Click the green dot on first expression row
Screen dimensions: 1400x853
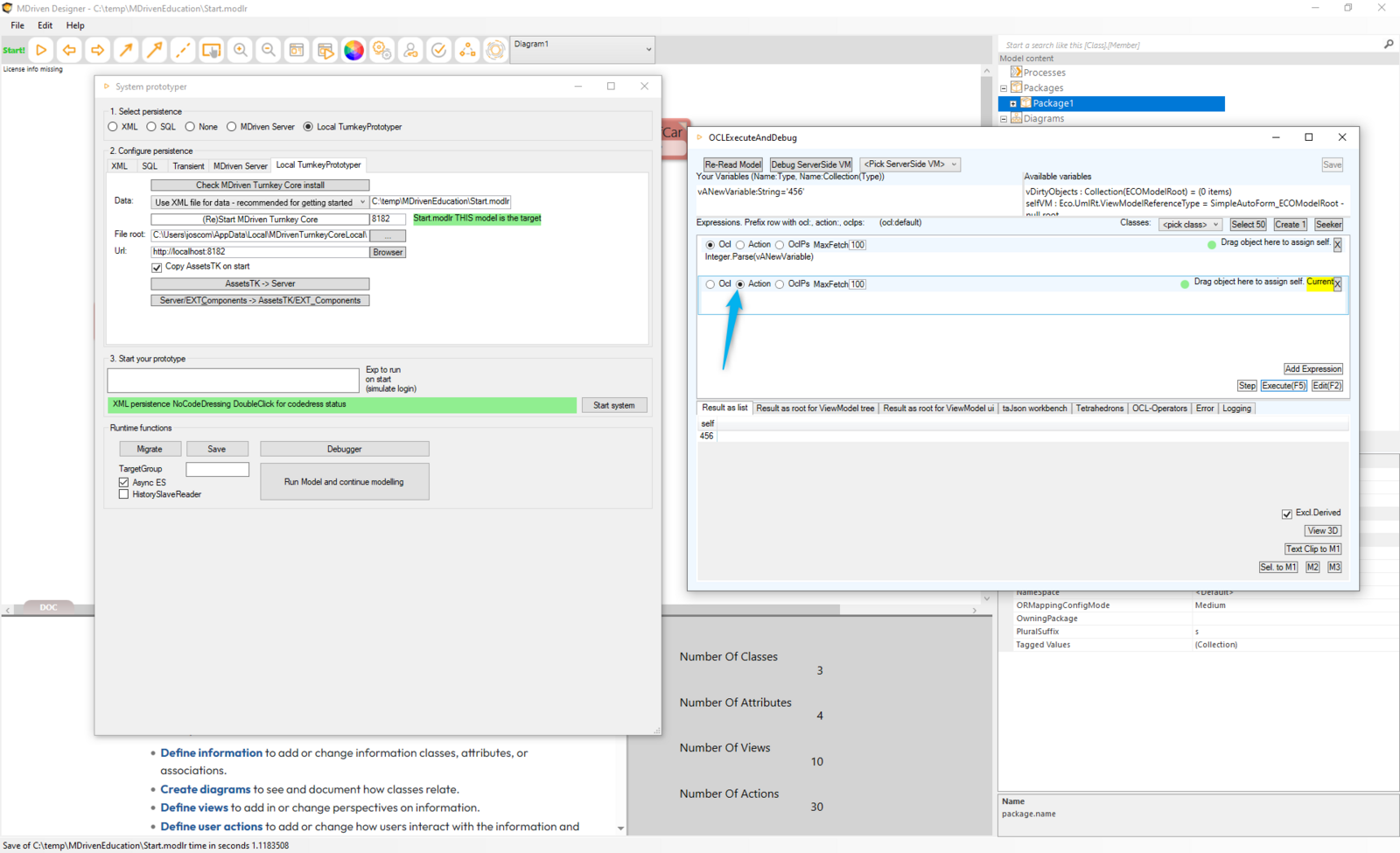[1212, 245]
